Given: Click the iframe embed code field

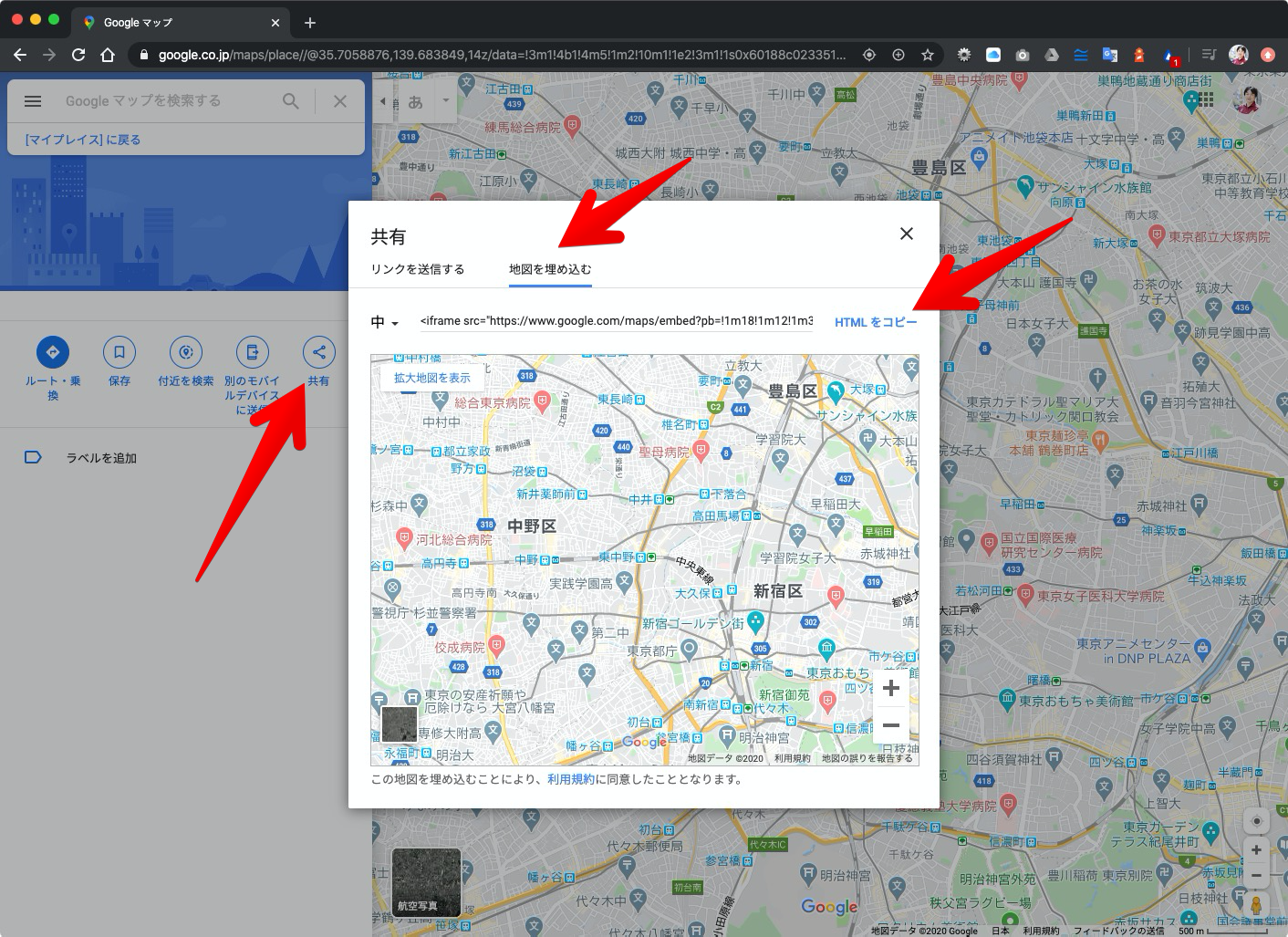Looking at the screenshot, I should tap(617, 321).
